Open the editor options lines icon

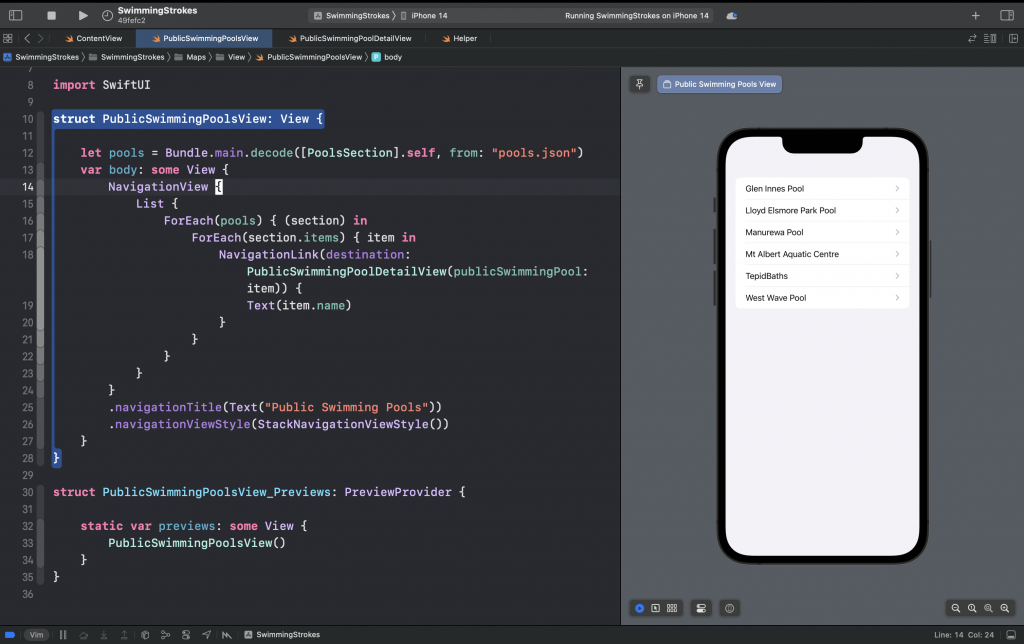[x=990, y=39]
